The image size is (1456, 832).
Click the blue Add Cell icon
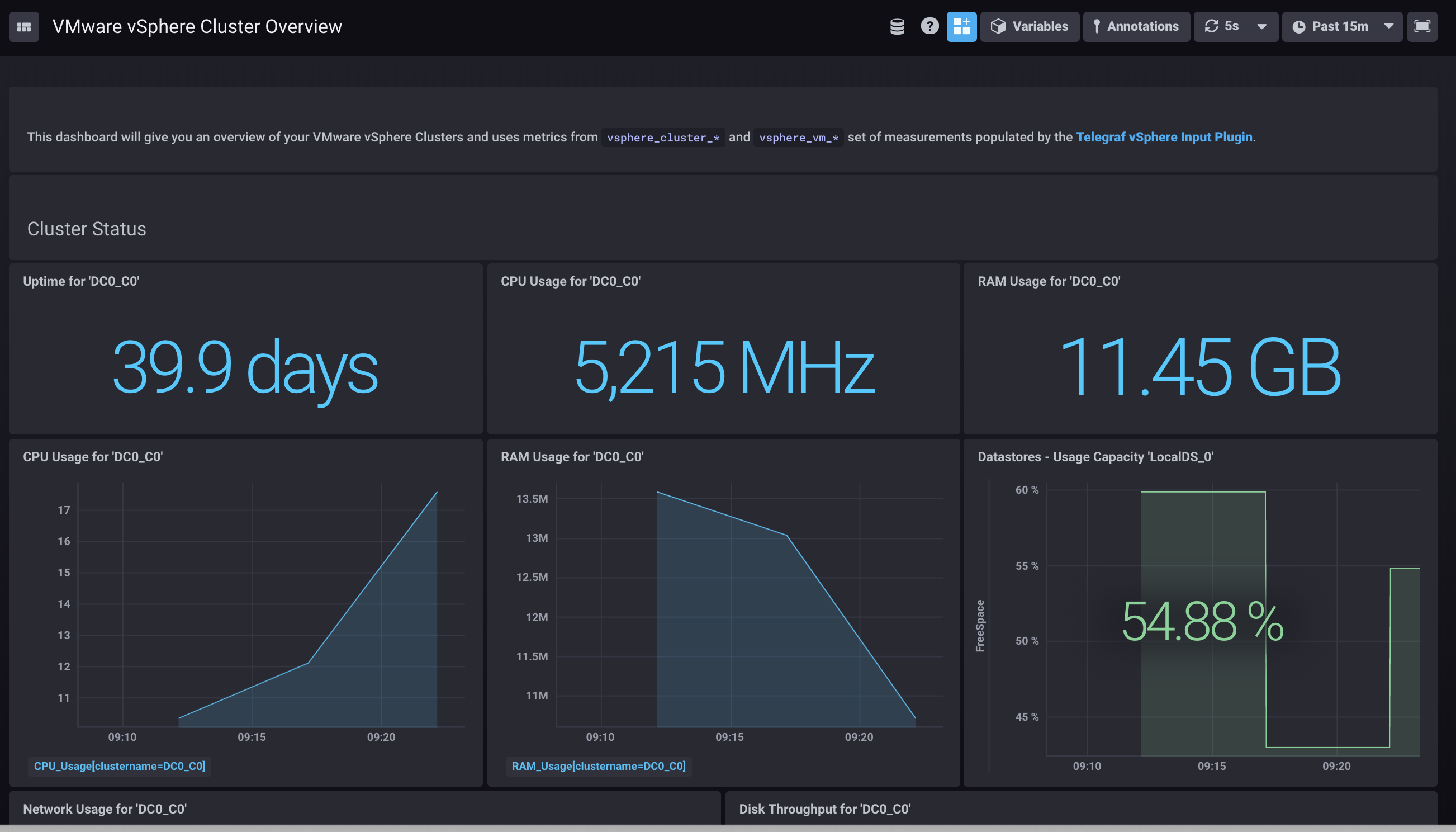point(961,26)
